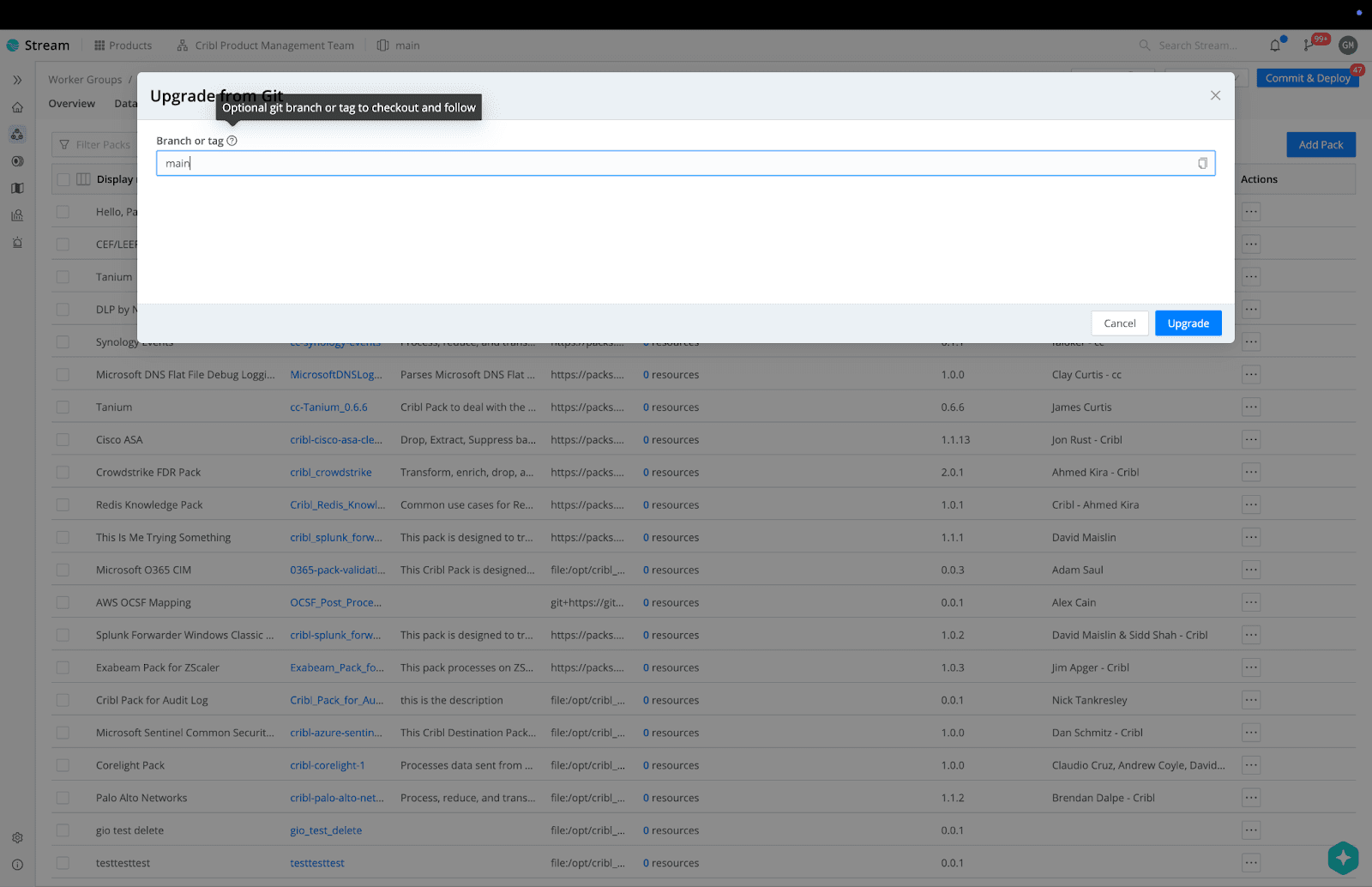Open the Products menu
1372x887 pixels.
tap(123, 45)
